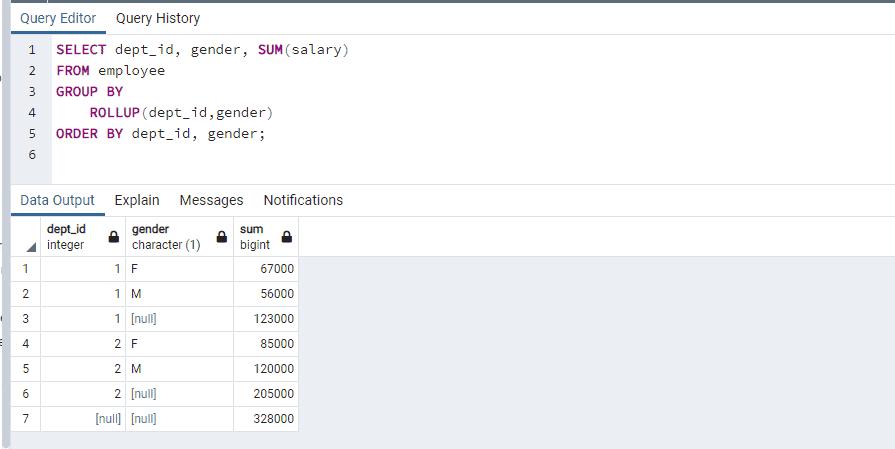895x449 pixels.
Task: Switch to the Query History tab
Action: (158, 18)
